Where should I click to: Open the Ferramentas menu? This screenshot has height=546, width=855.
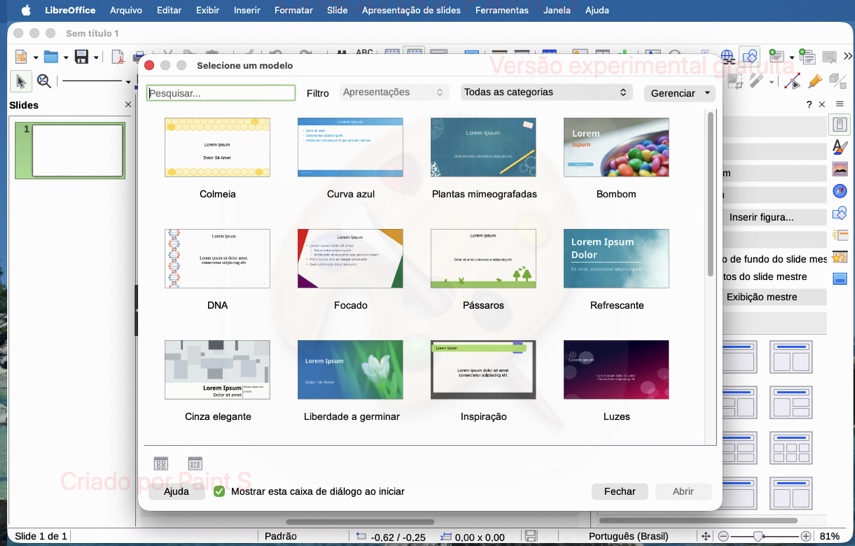click(502, 10)
